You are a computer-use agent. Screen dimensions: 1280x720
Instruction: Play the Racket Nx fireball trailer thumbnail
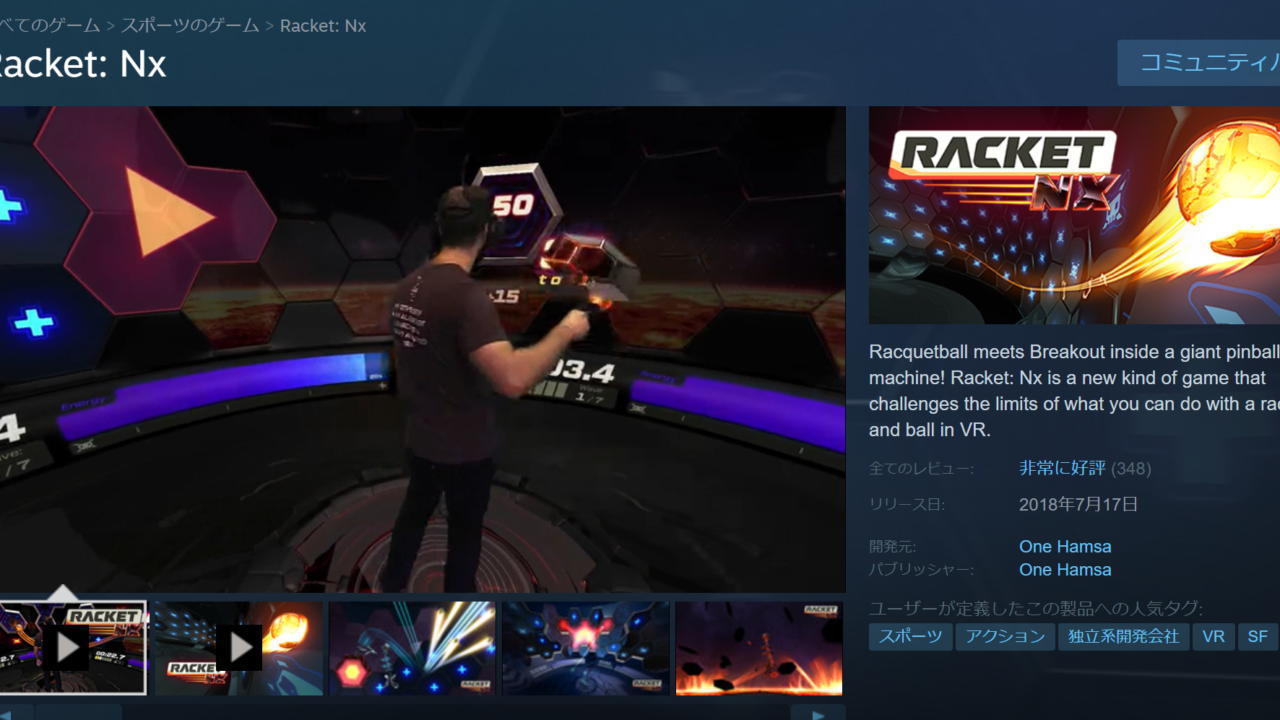(238, 646)
